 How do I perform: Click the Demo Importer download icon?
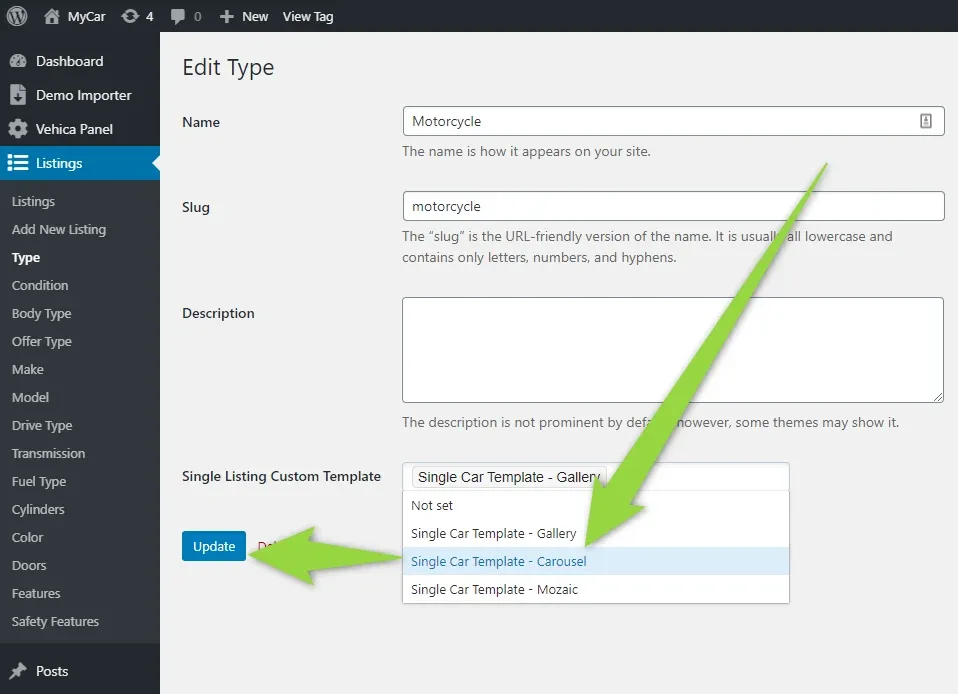[x=18, y=95]
